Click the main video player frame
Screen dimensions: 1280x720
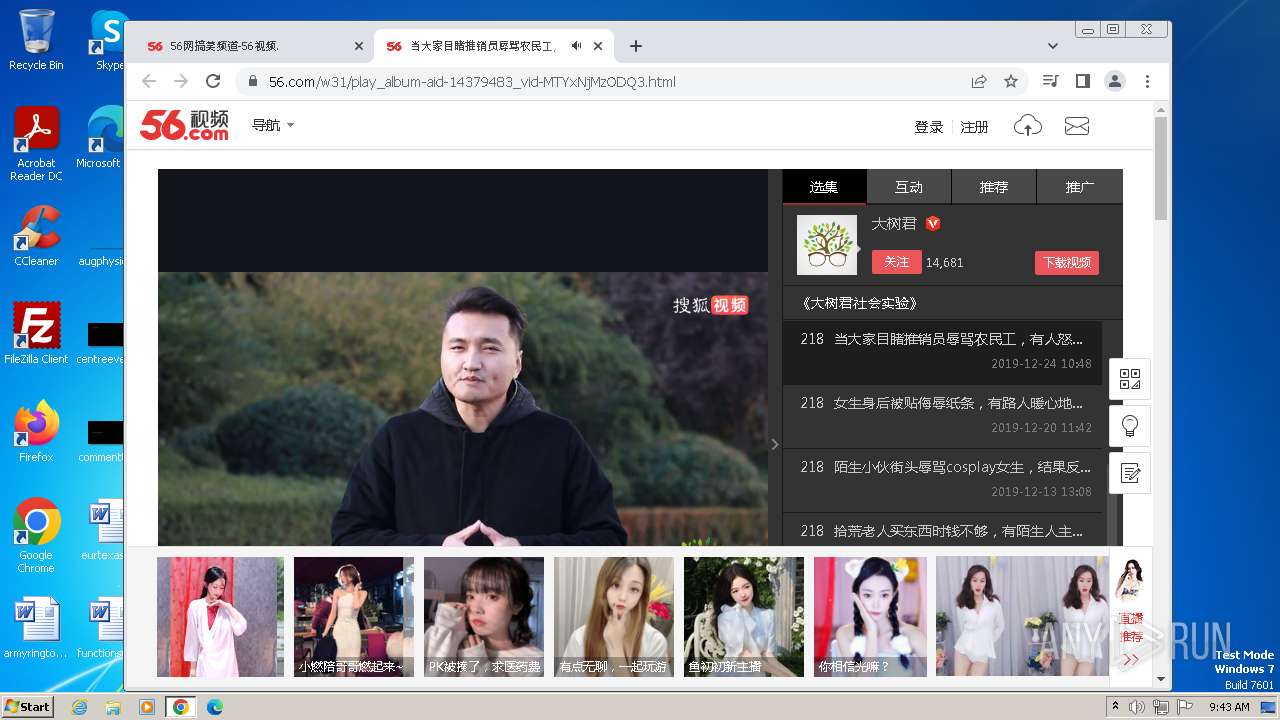[x=463, y=358]
